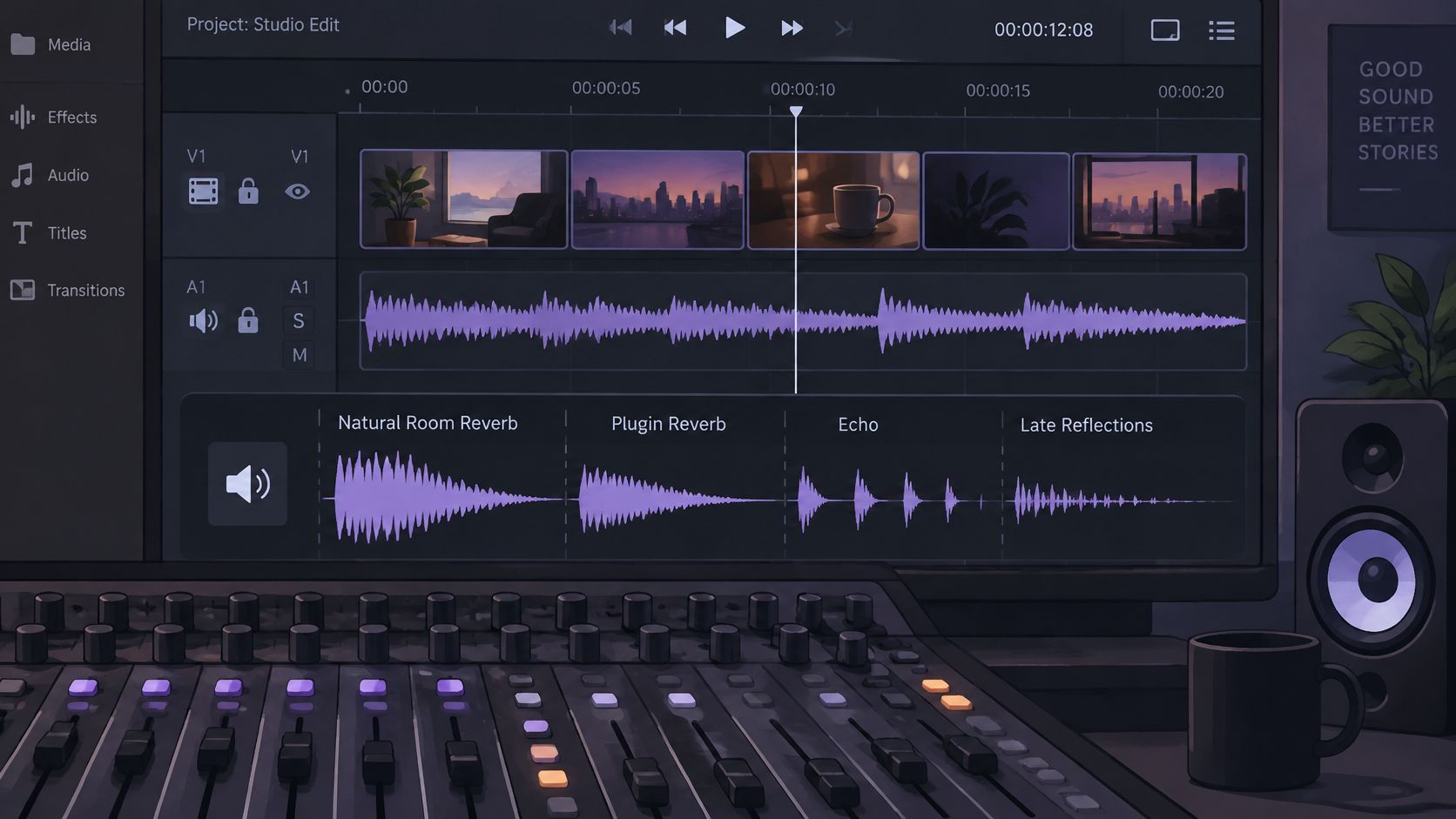Click the 00:00:05 mark on the ruler
Image resolution: width=1456 pixels, height=819 pixels.
606,88
